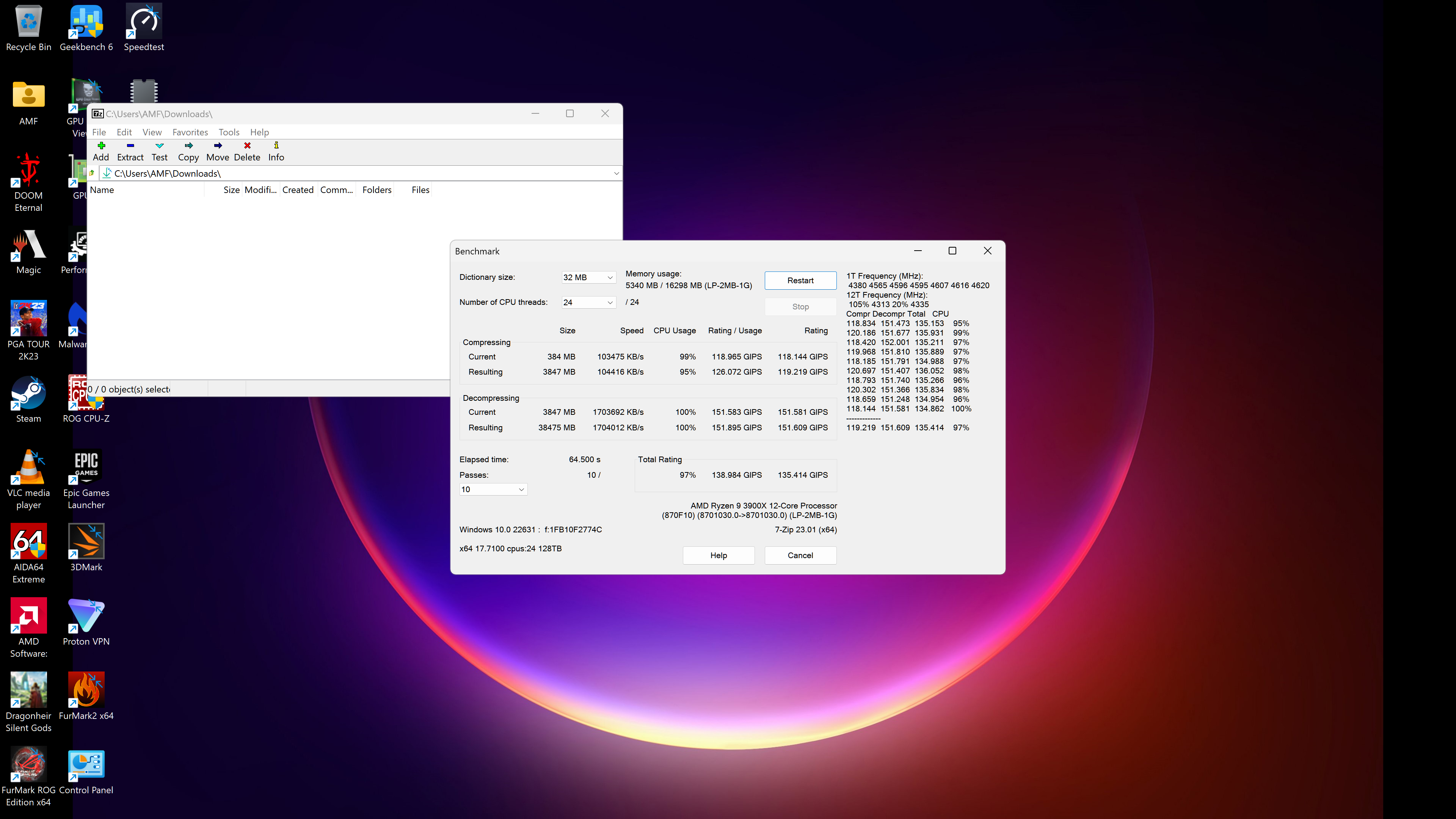Minimize the 7-Zip file manager window
This screenshot has width=1456, height=819.
click(535, 114)
